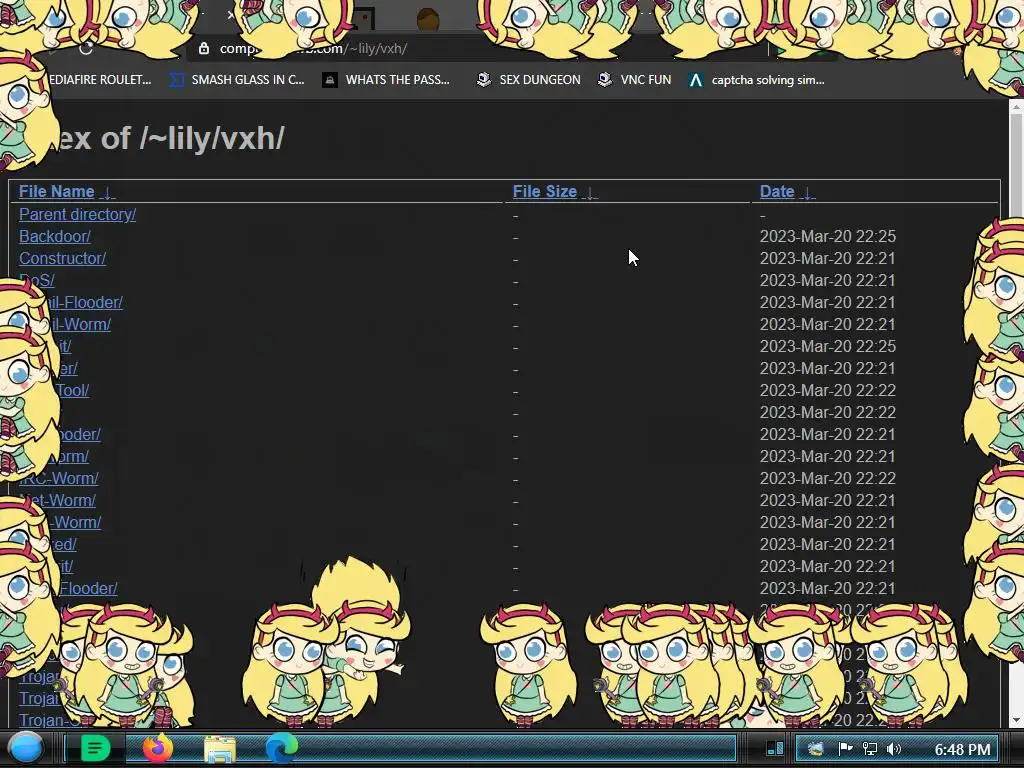Open the green chat app on taskbar

click(x=95, y=748)
